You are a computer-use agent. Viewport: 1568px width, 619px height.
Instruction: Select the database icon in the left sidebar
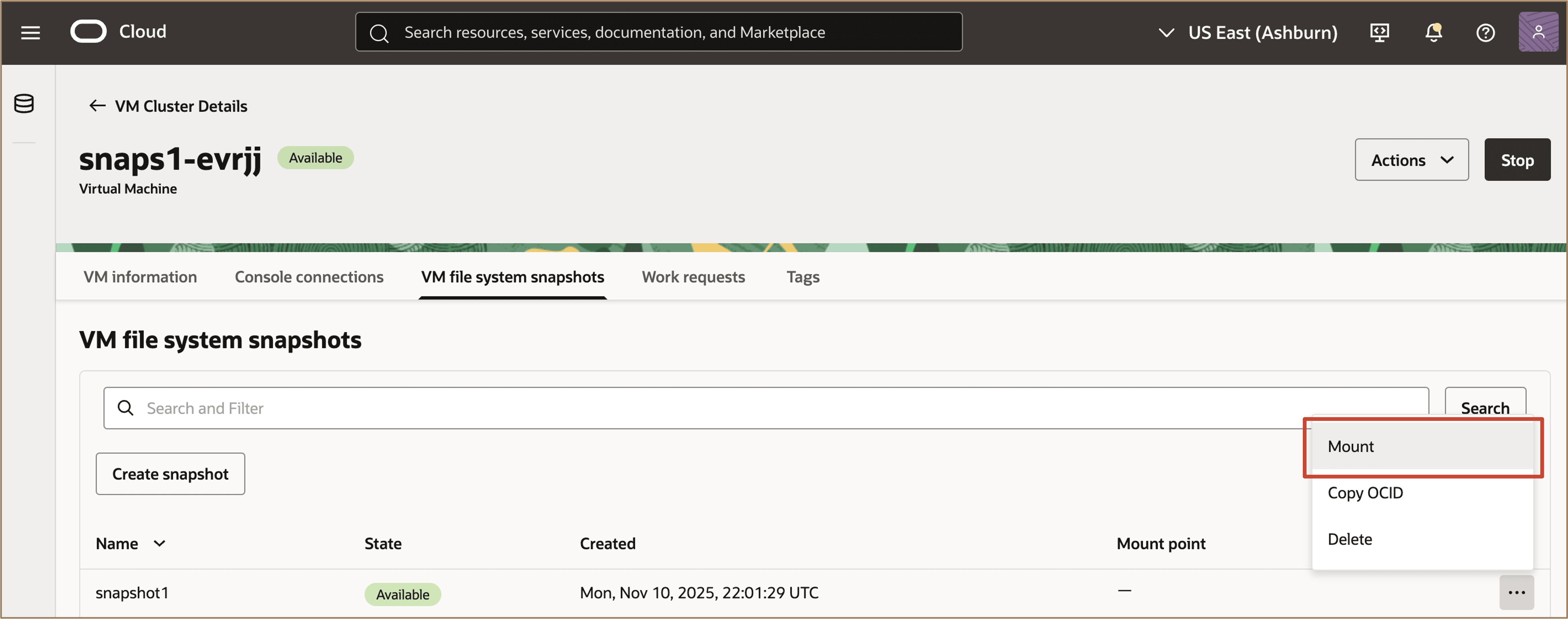point(24,103)
